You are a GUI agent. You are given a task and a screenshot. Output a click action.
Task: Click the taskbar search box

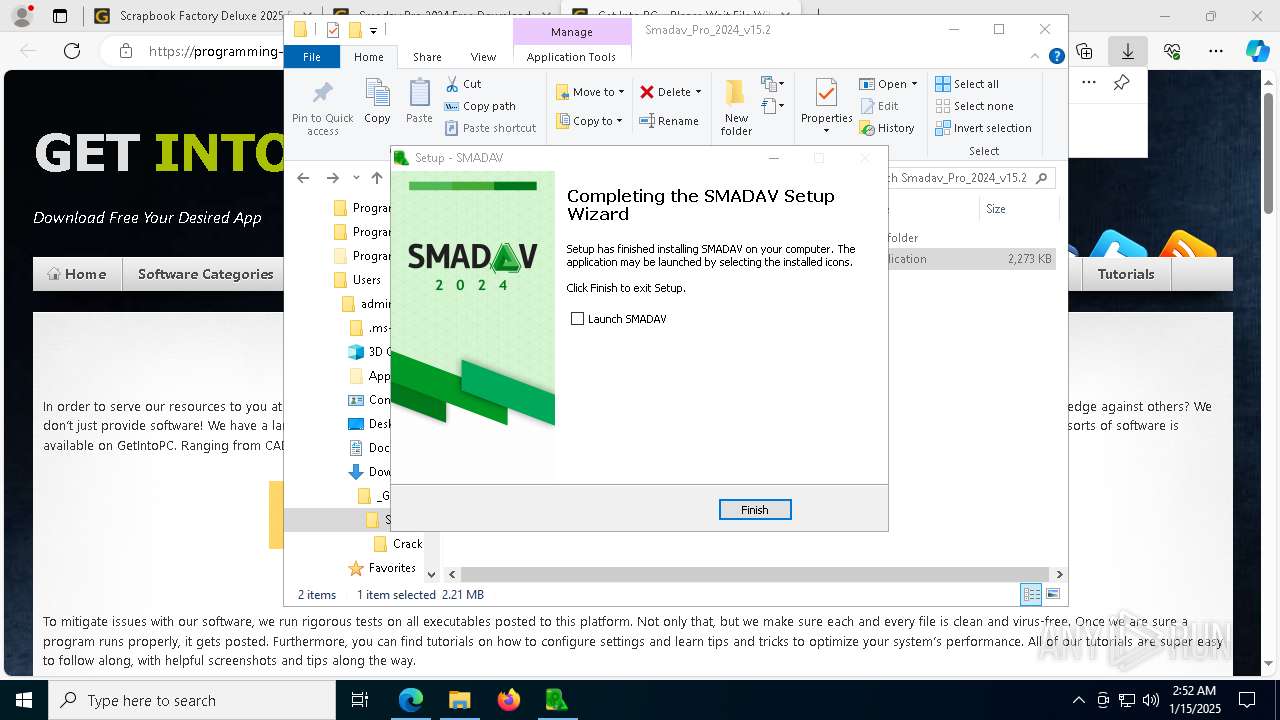click(x=192, y=700)
